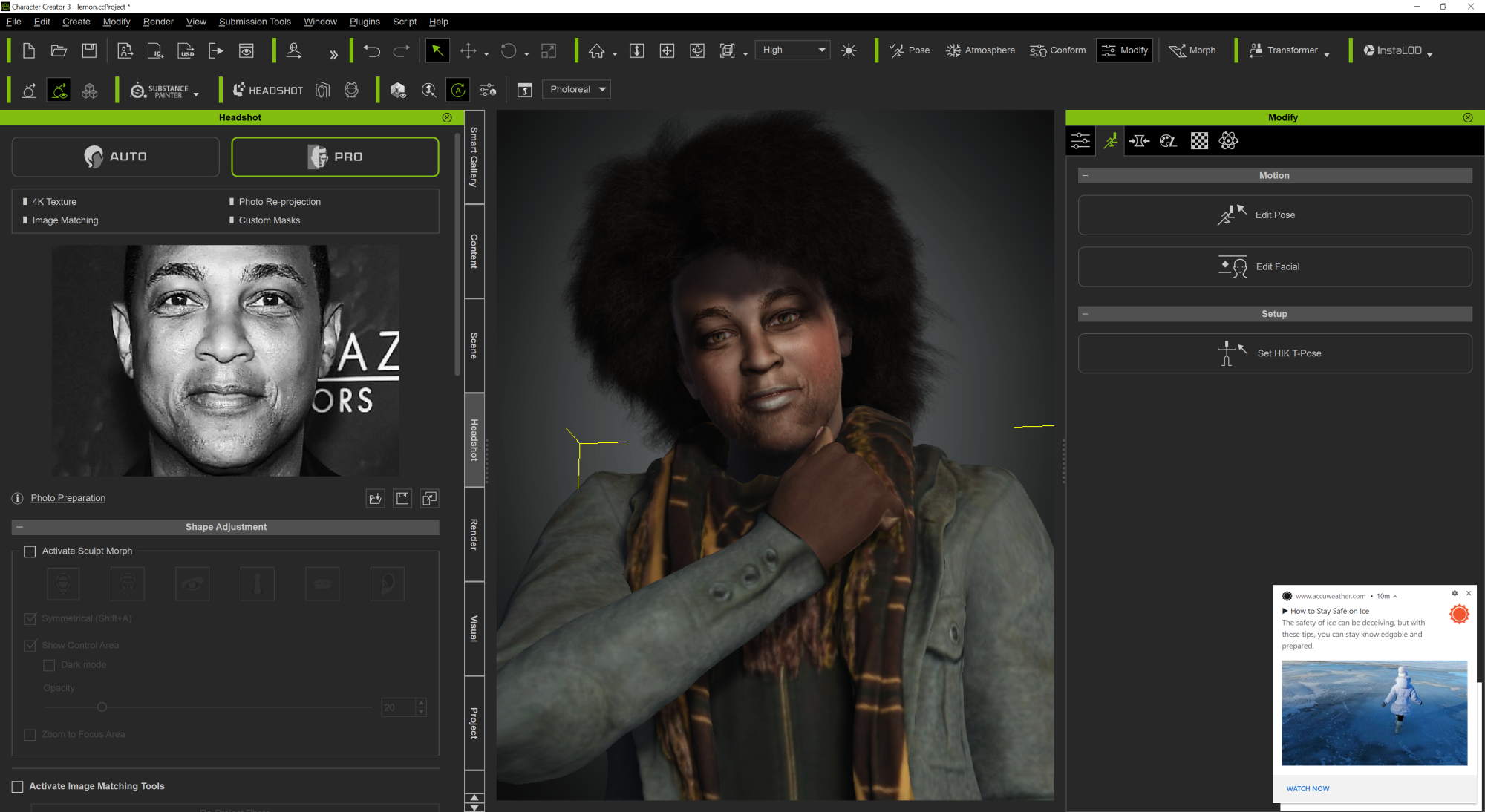The width and height of the screenshot is (1485, 812).
Task: Toggle Dark mode checkbox
Action: 49,665
